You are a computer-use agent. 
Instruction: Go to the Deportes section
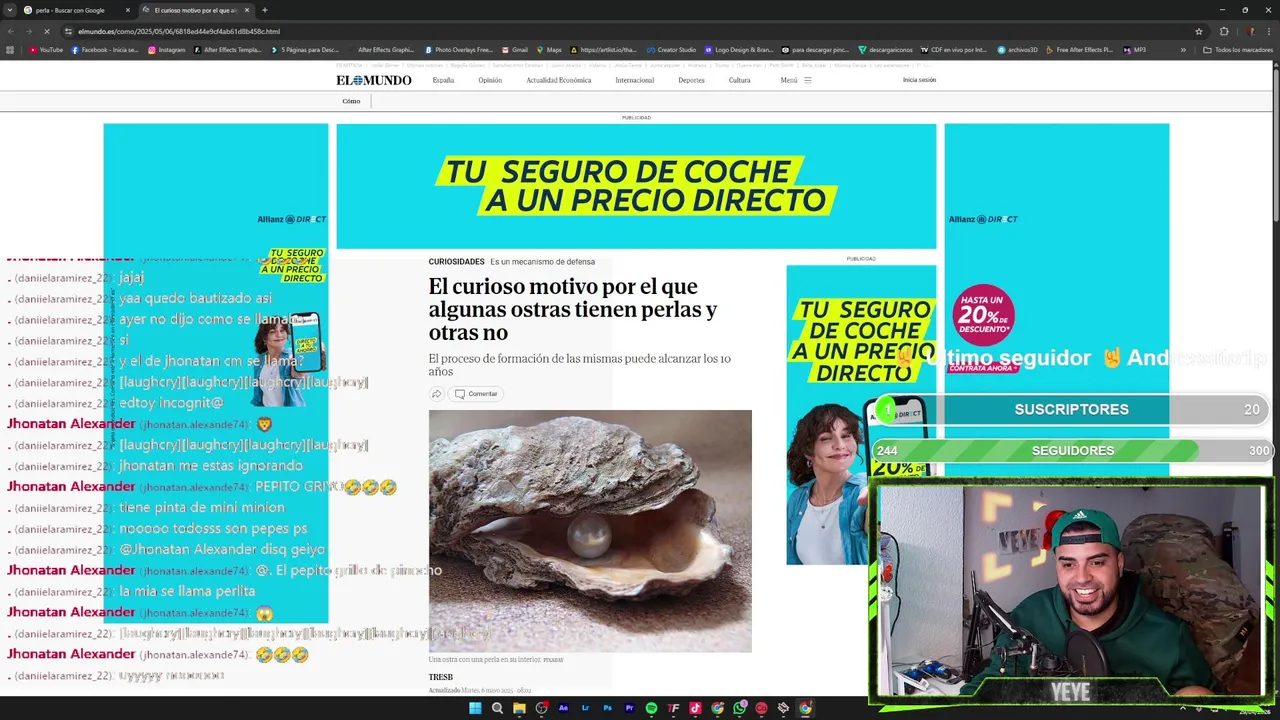pos(691,80)
